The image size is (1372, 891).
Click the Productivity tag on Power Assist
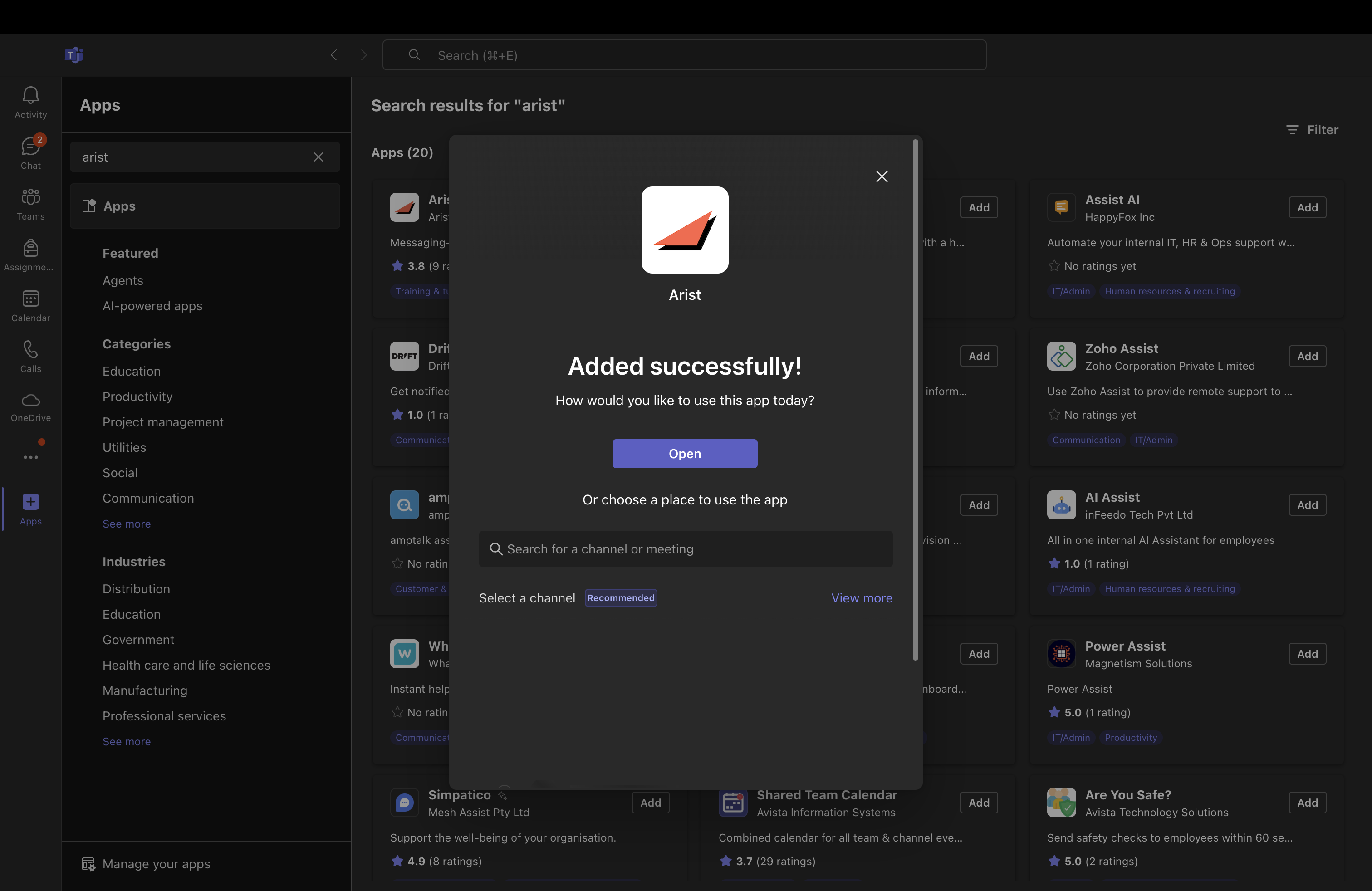tap(1131, 737)
